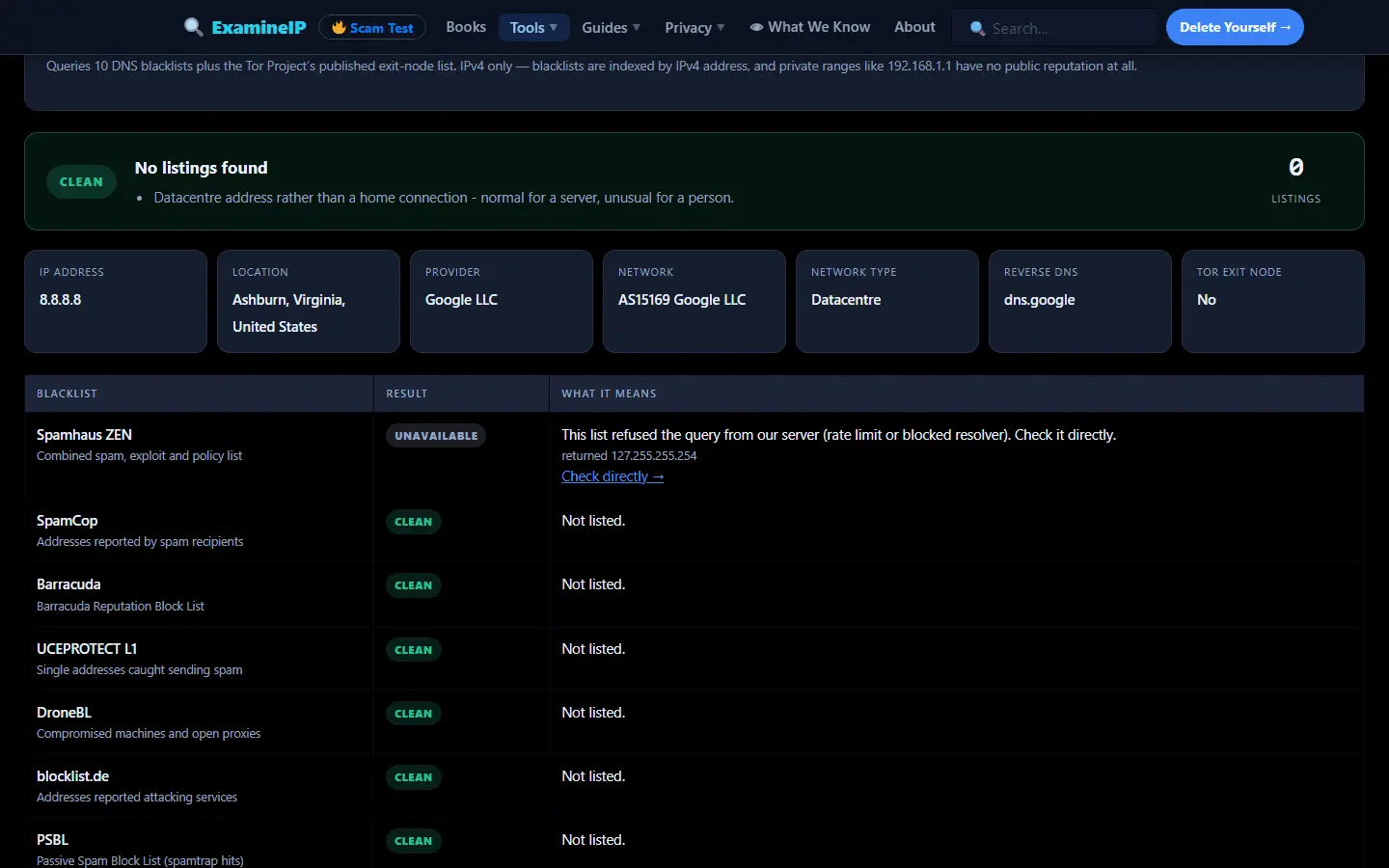1389x868 pixels.
Task: Click the reverse DNS value dns.google
Action: click(1039, 300)
